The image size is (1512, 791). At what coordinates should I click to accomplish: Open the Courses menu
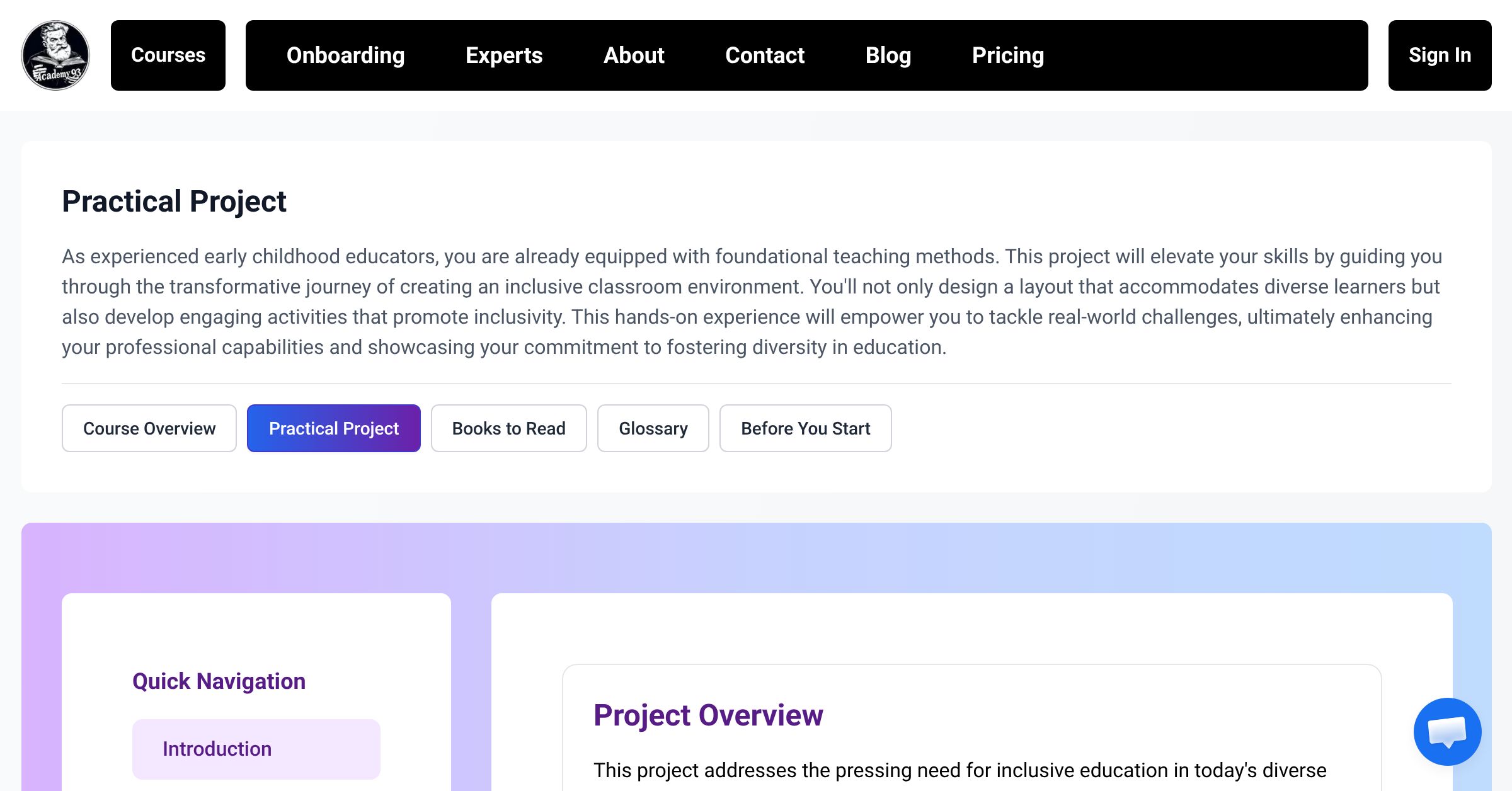pyautogui.click(x=168, y=55)
